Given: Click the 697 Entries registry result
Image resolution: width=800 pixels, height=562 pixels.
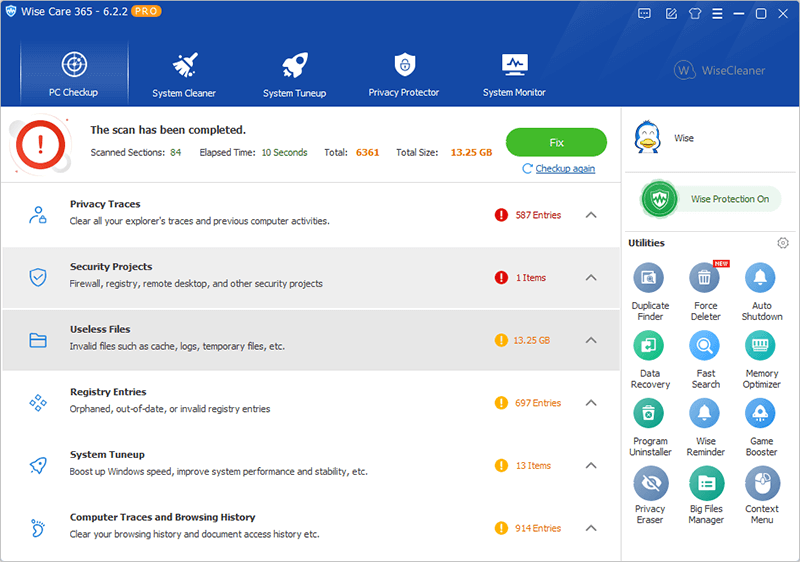Looking at the screenshot, I should coord(538,403).
